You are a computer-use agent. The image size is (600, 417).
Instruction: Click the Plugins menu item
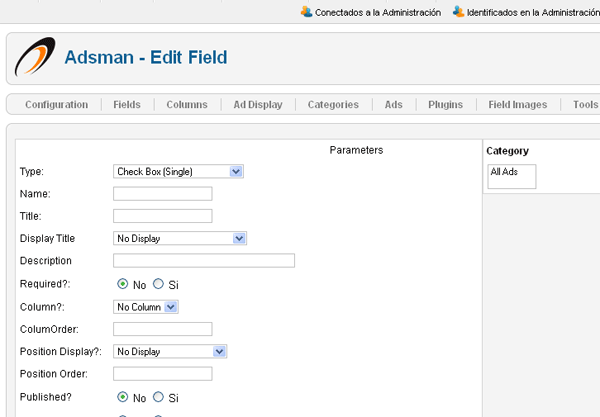pos(445,104)
